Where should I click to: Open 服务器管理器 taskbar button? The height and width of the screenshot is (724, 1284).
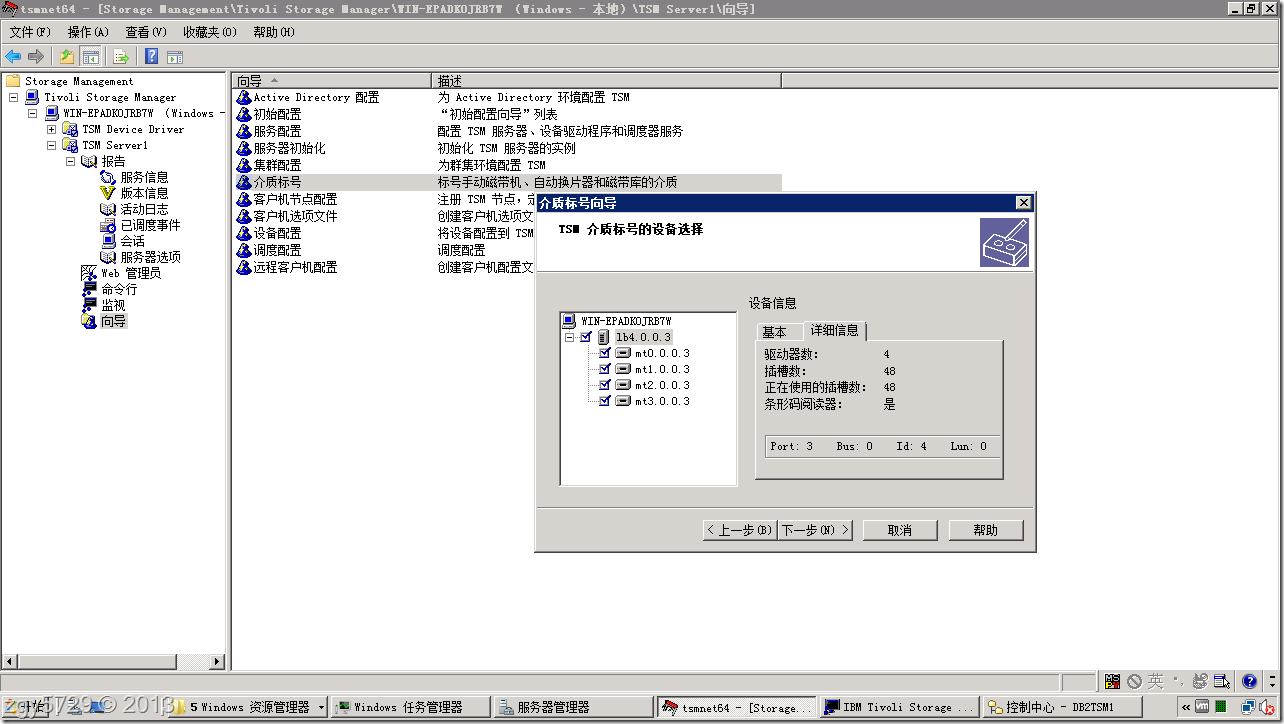coord(573,707)
